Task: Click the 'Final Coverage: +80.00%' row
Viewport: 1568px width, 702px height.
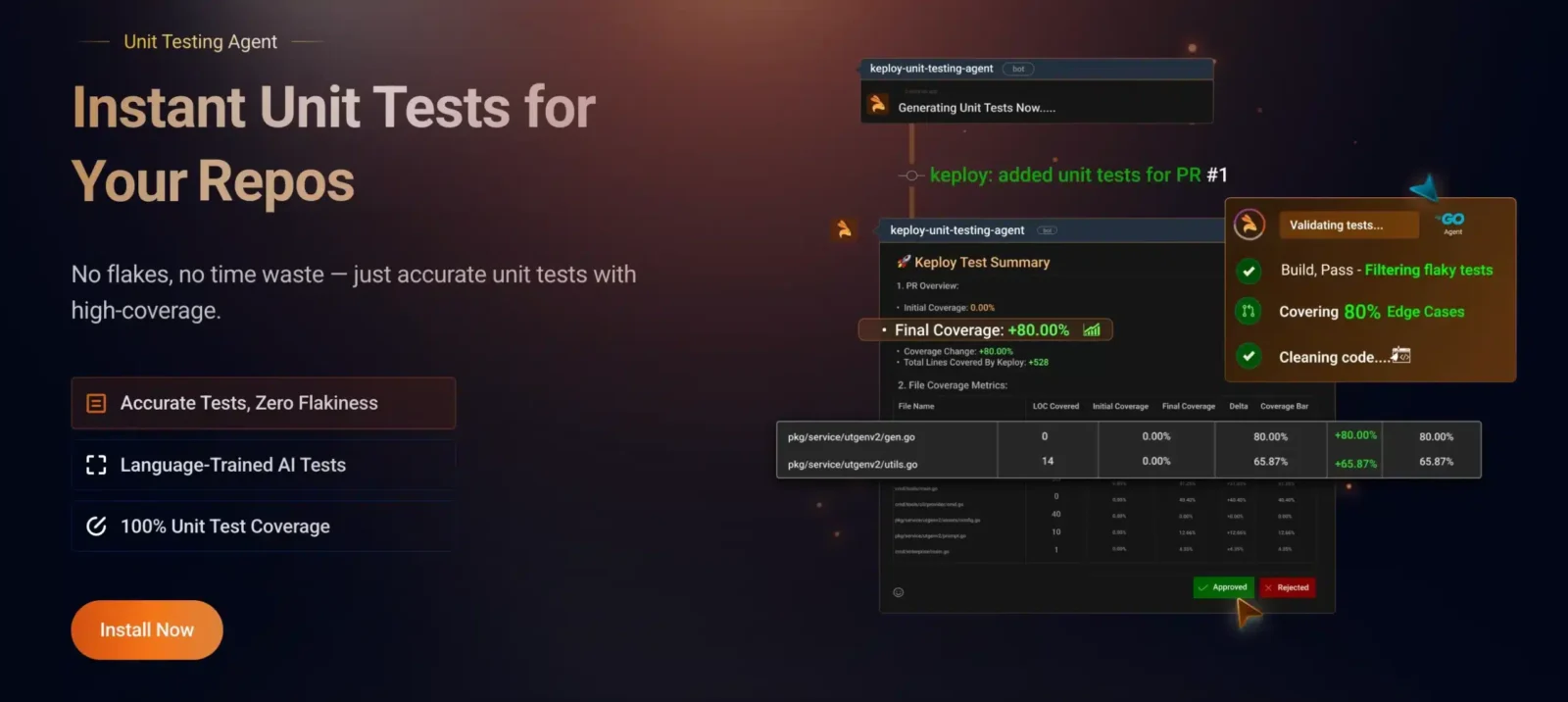Action: click(985, 330)
